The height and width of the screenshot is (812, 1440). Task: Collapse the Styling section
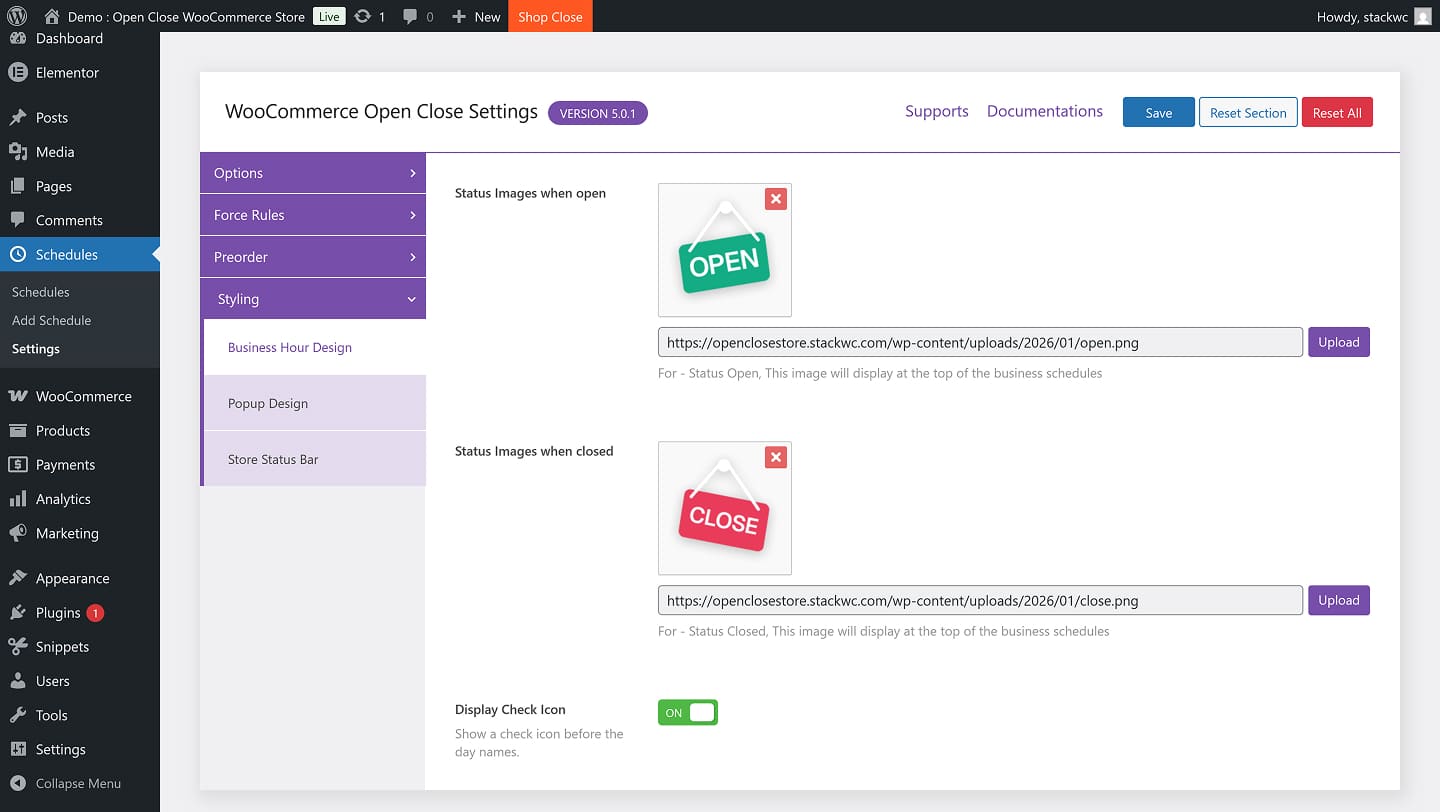(313, 299)
